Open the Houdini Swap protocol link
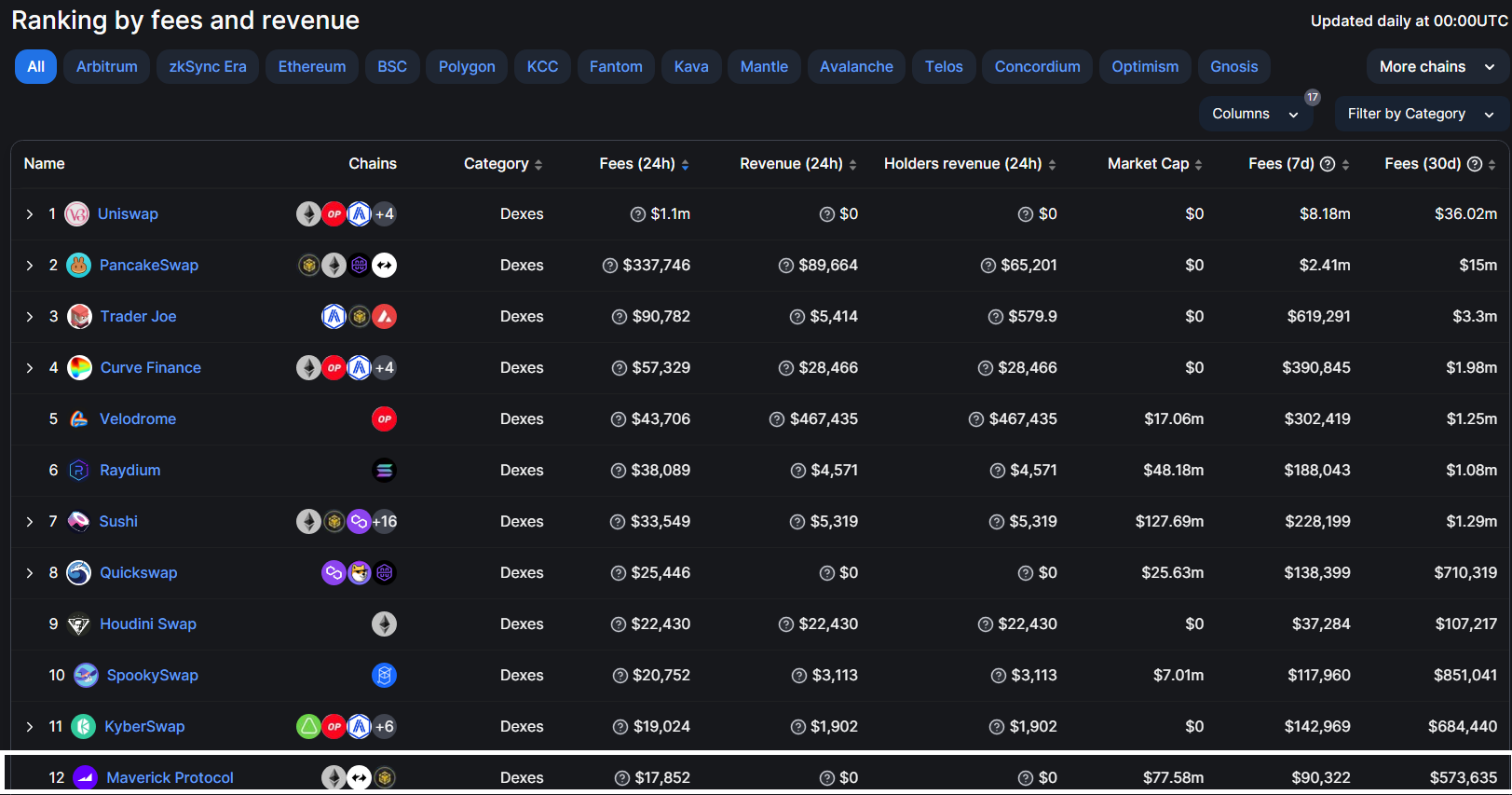The width and height of the screenshot is (1512, 795). tap(148, 624)
